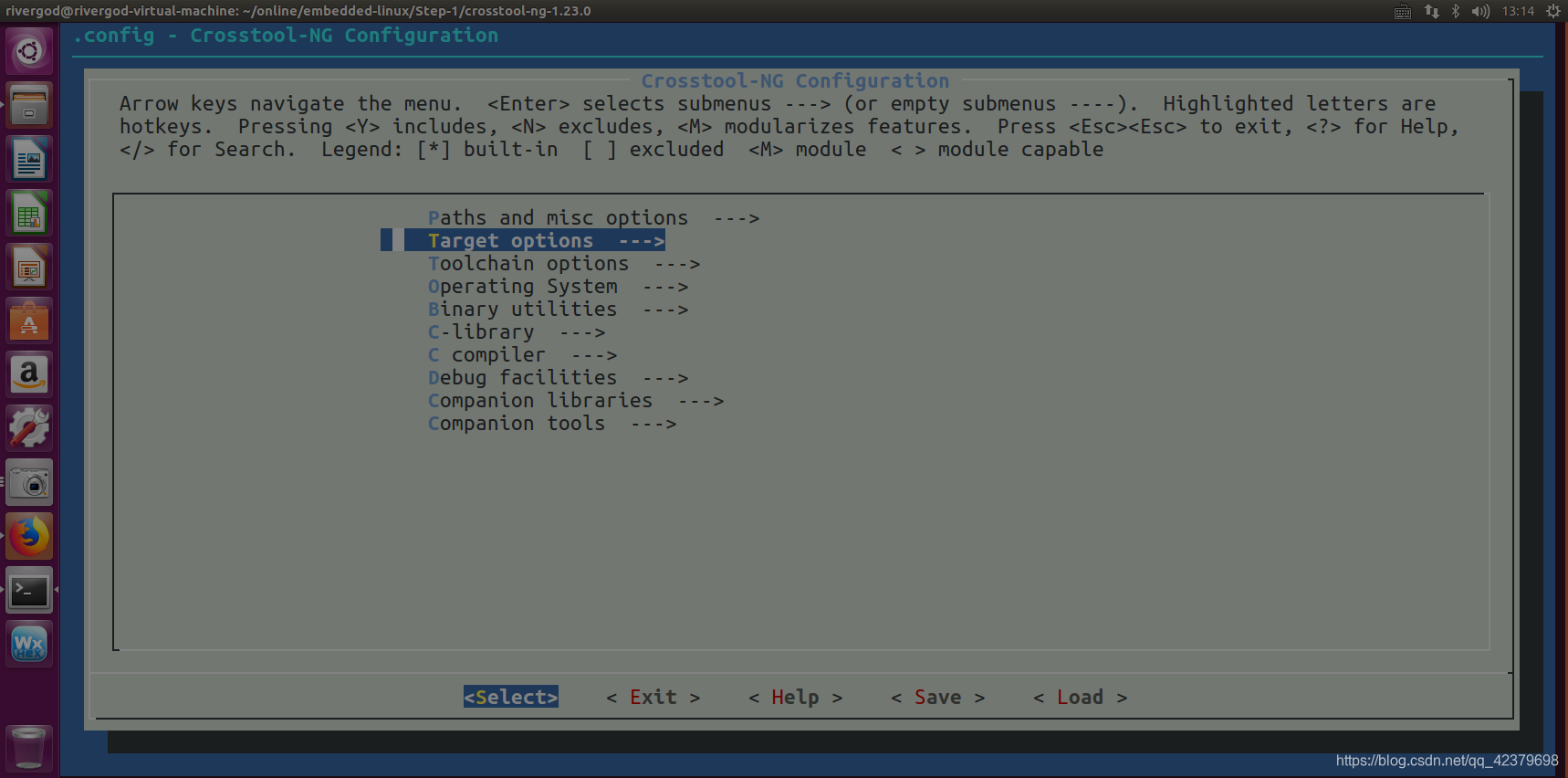Launch LibreOffice Writer from the dock
1568x778 pixels.
coord(29,159)
